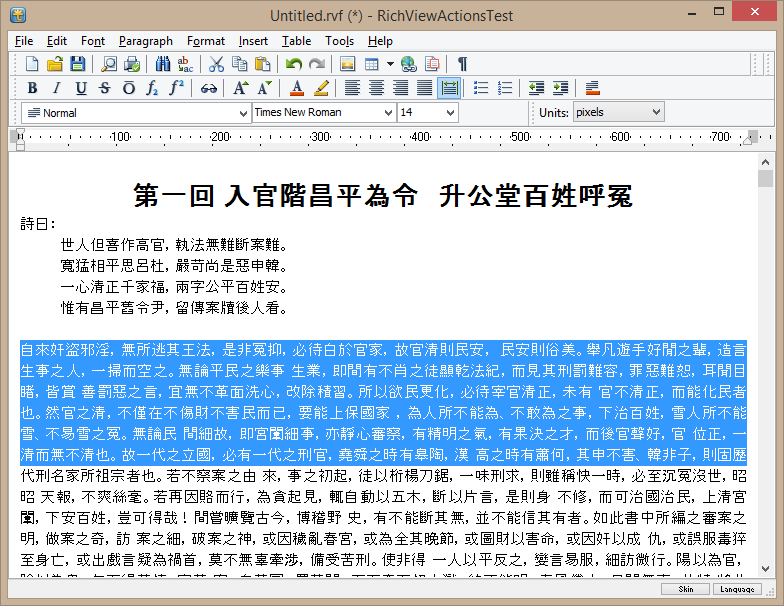
Task: Click the Grow font size icon
Action: click(241, 88)
